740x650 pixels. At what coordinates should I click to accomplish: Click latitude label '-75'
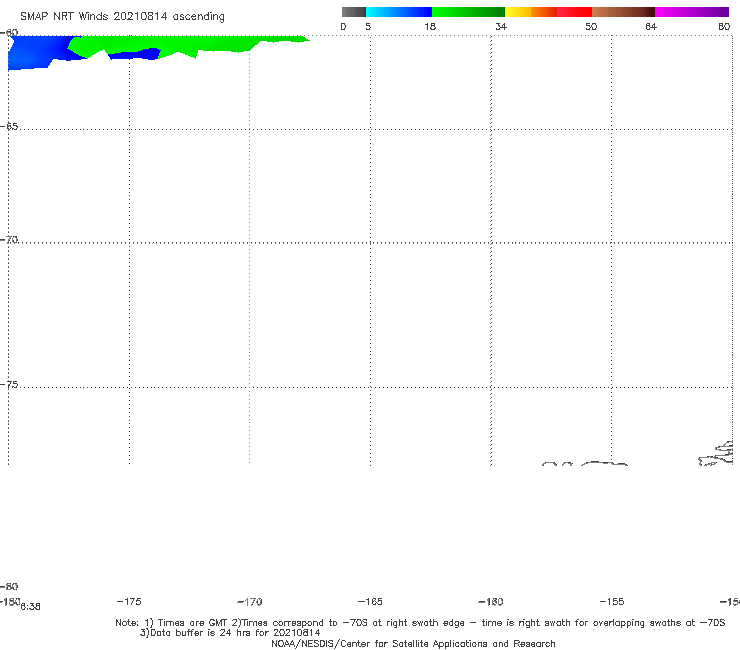click(9, 385)
